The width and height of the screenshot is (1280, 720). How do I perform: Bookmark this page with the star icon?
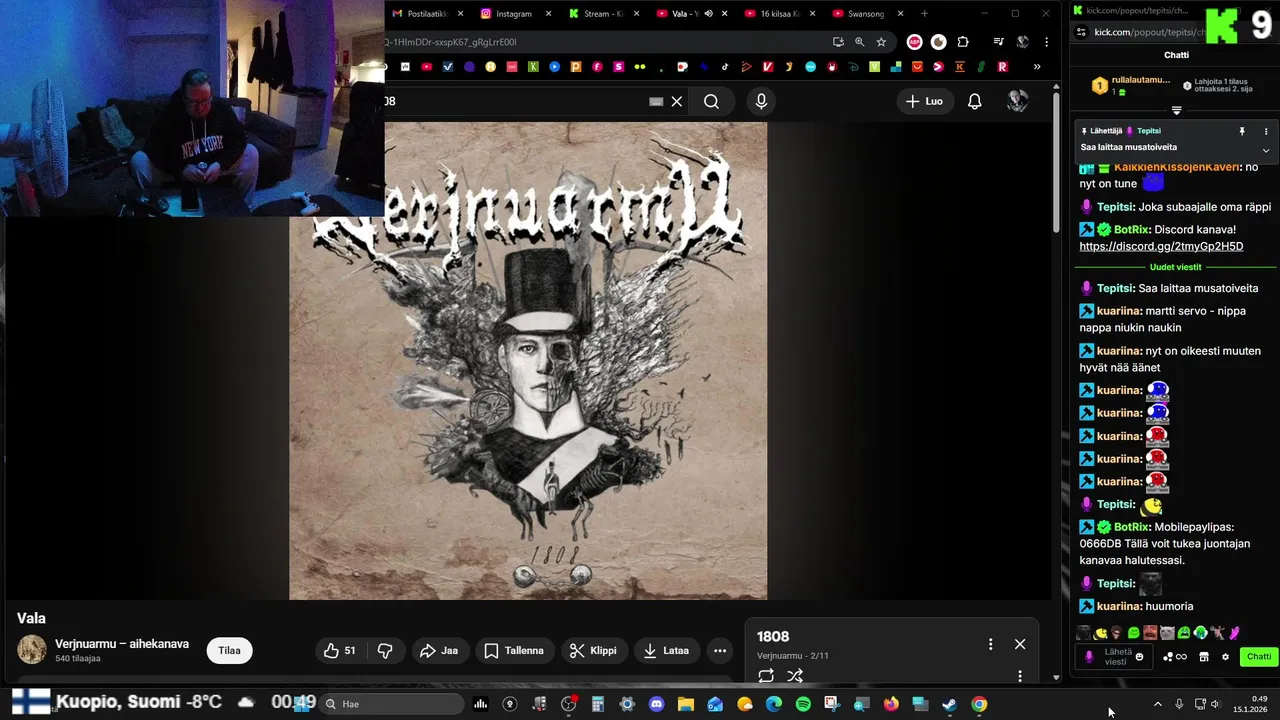click(881, 42)
